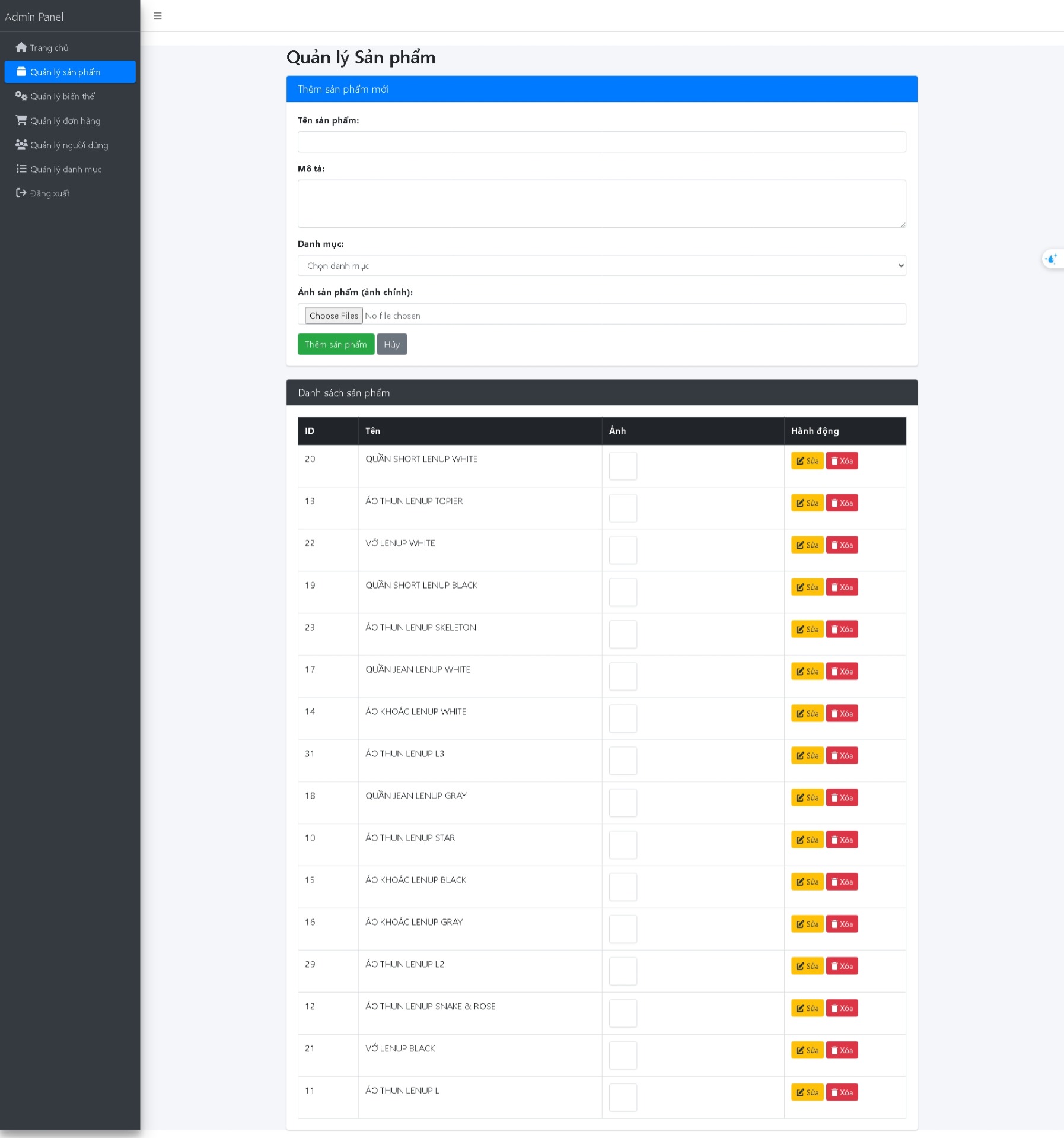Viewport: 1064px width, 1138px height.
Task: Click the Admin Panel brand link
Action: tap(34, 17)
